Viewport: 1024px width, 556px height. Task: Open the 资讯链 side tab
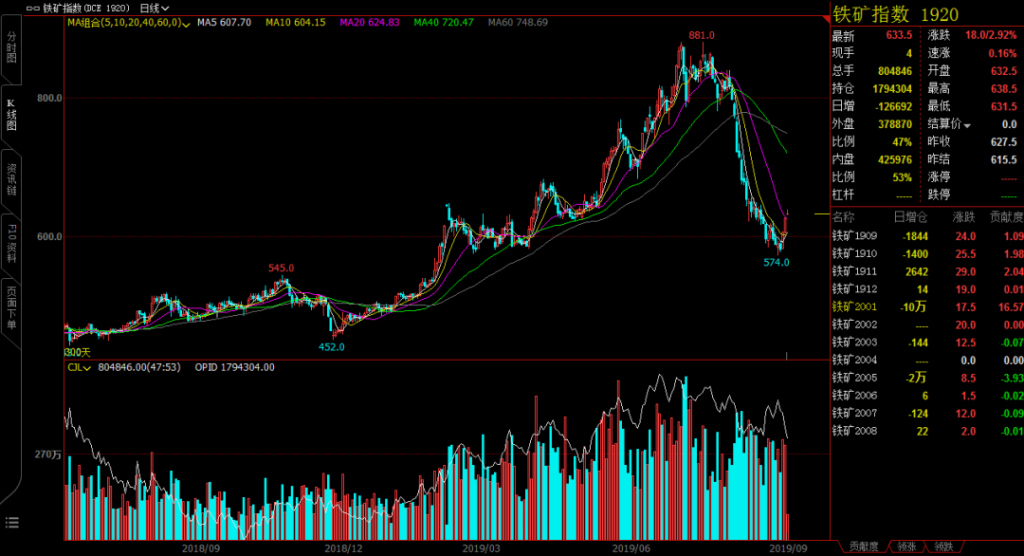12,180
